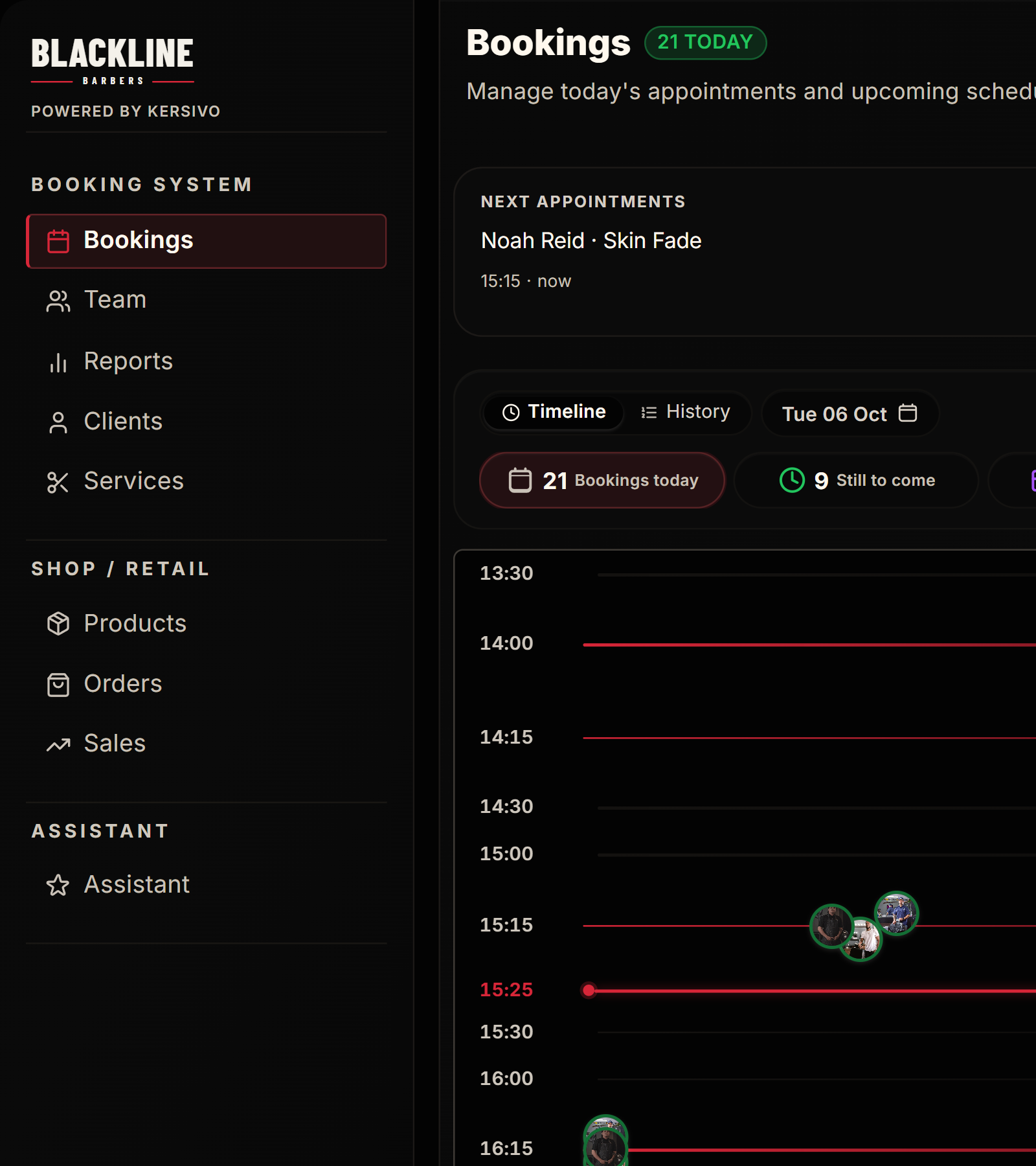1036x1166 pixels.
Task: Click the Blackline Barbers logo
Action: (x=113, y=62)
